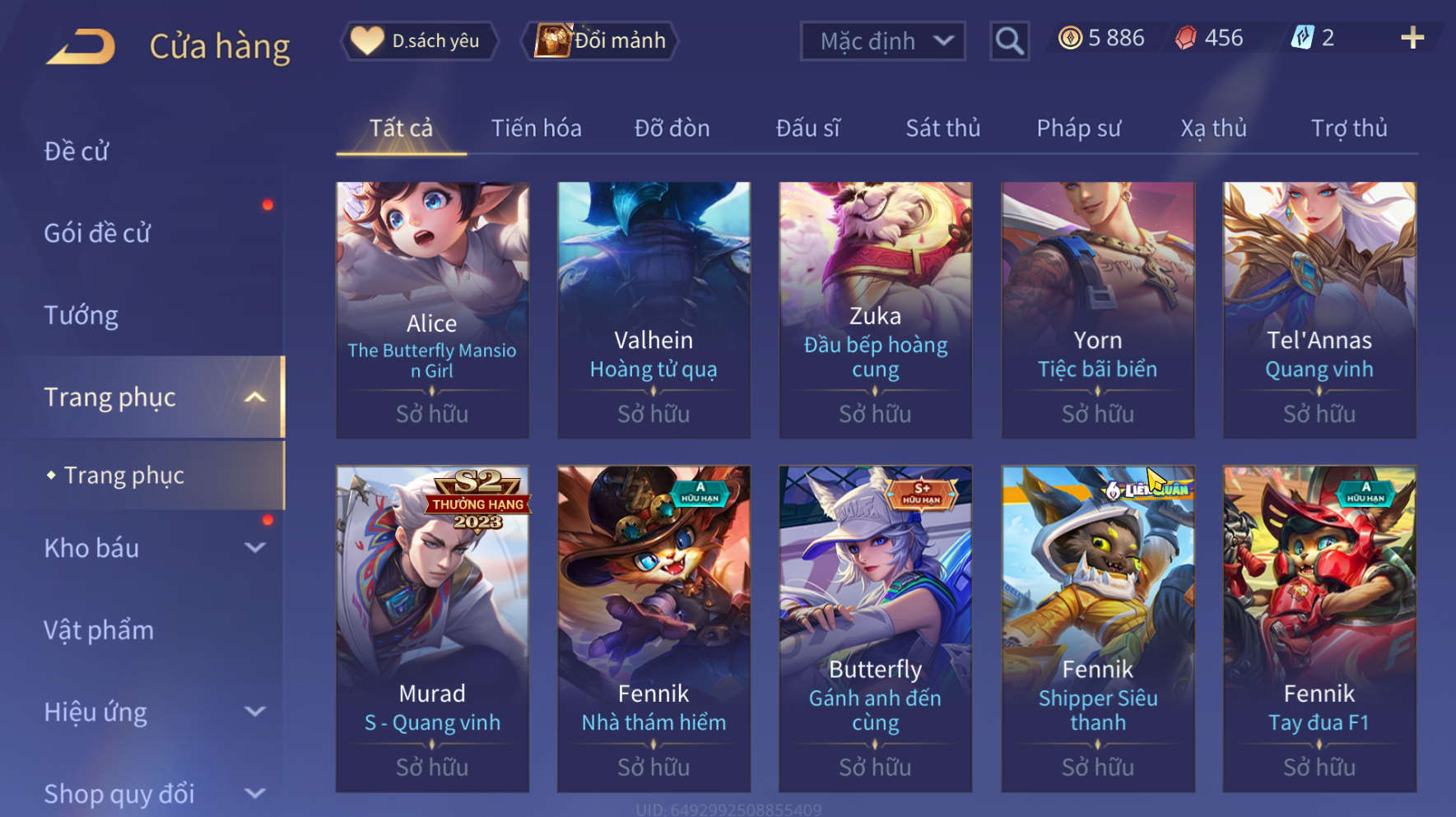This screenshot has height=817, width=1456.
Task: Select Murad S - Quang vinh skin card
Action: [432, 629]
